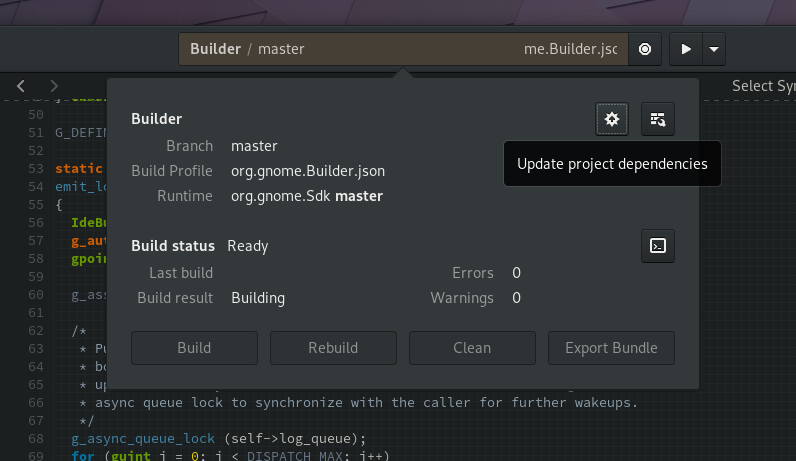796x461 pixels.
Task: Open the build configuration icon next to gear
Action: coord(658,119)
